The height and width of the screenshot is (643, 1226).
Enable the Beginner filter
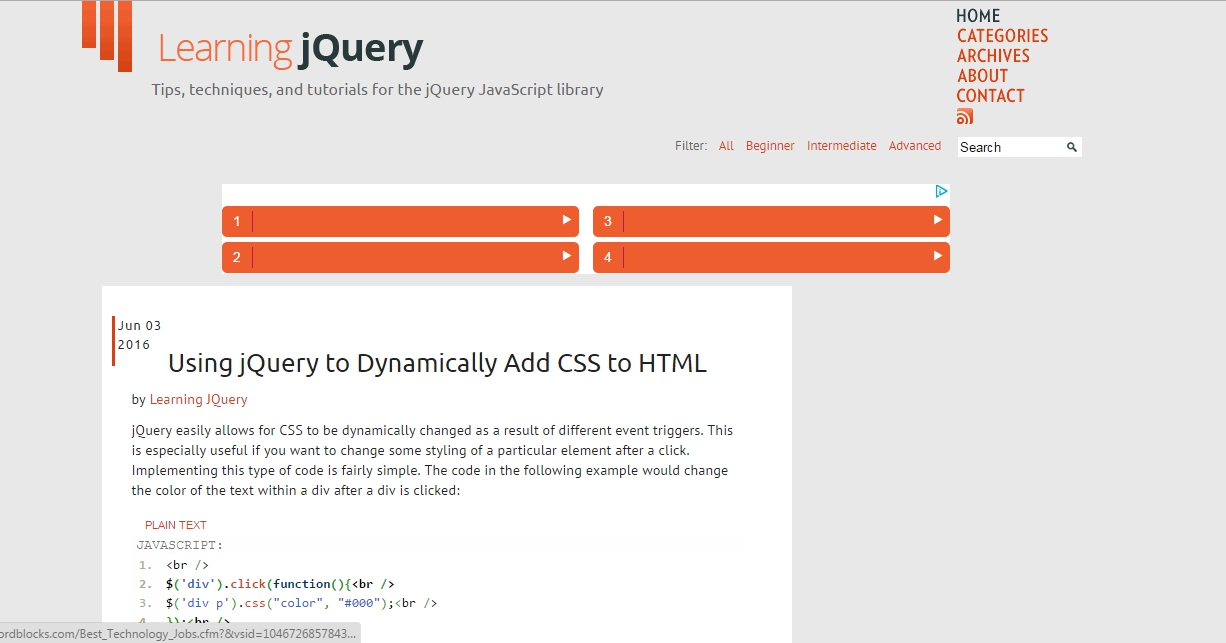(x=770, y=145)
